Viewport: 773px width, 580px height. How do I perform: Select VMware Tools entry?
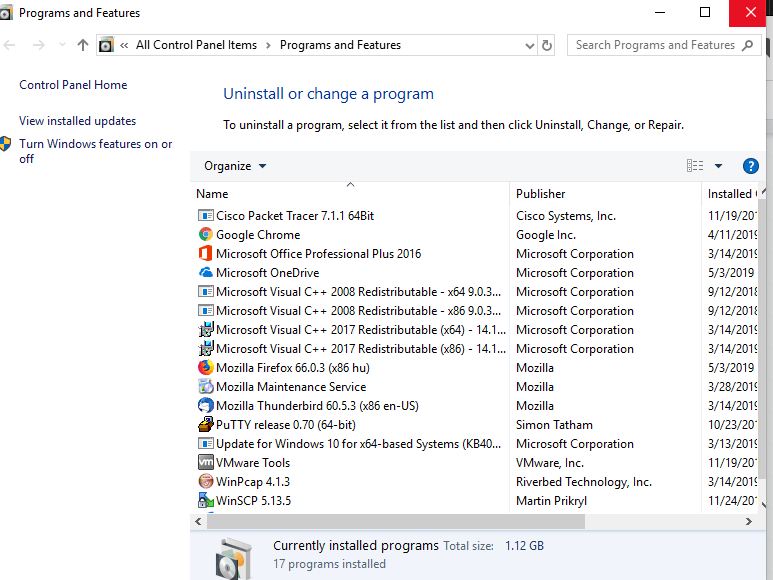[253, 463]
